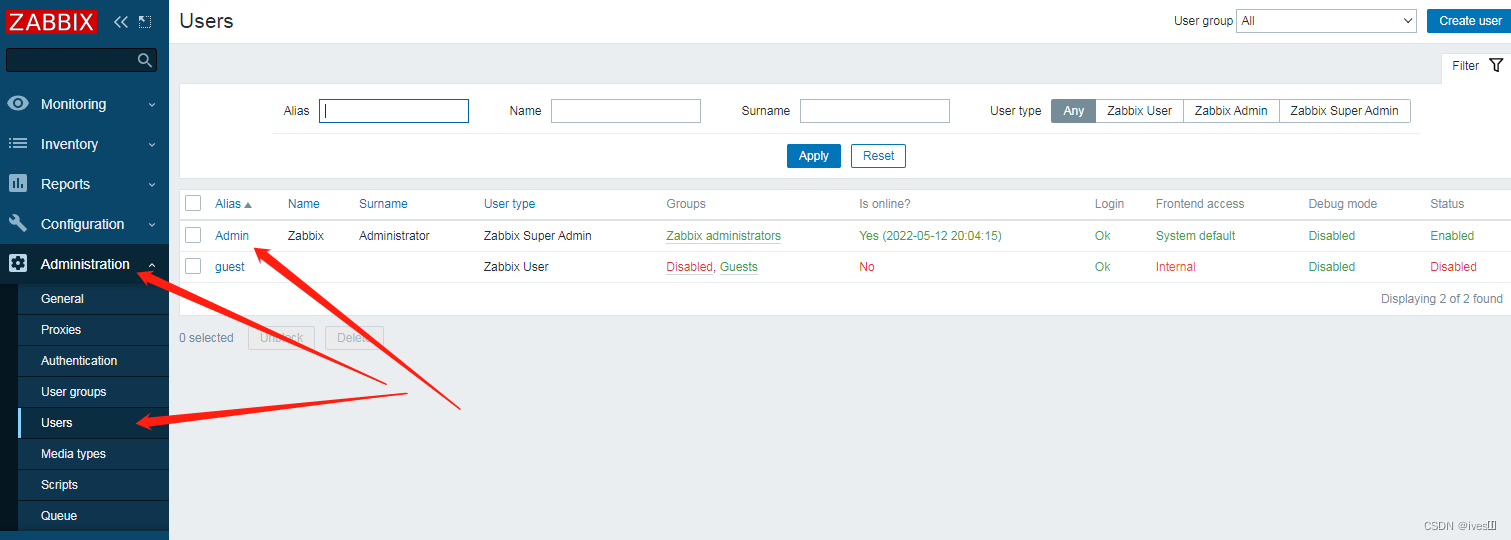
Task: Open the Disabled group link for guest
Action: coord(690,267)
